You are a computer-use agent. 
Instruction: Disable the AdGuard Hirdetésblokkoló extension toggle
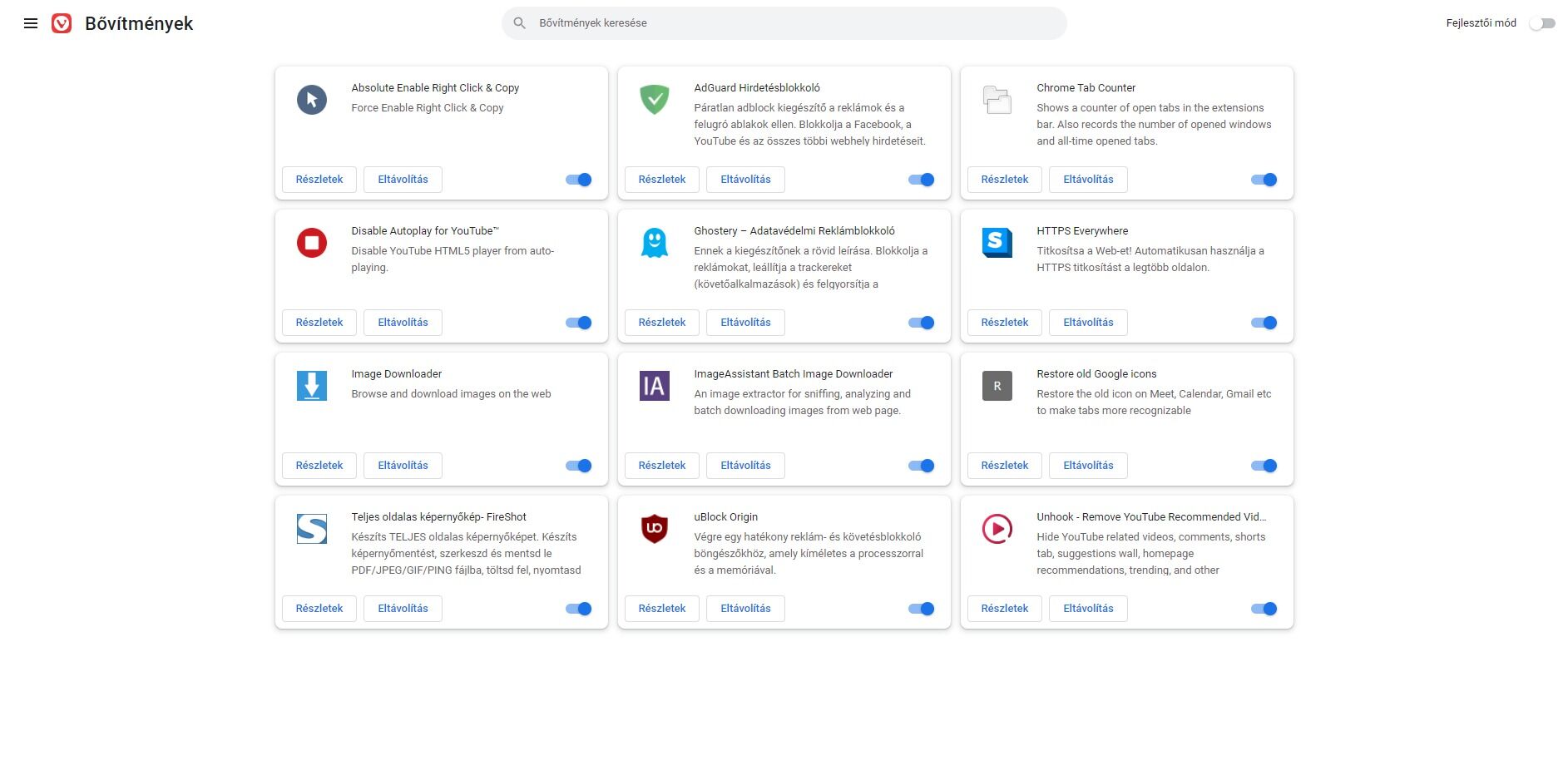click(x=922, y=180)
